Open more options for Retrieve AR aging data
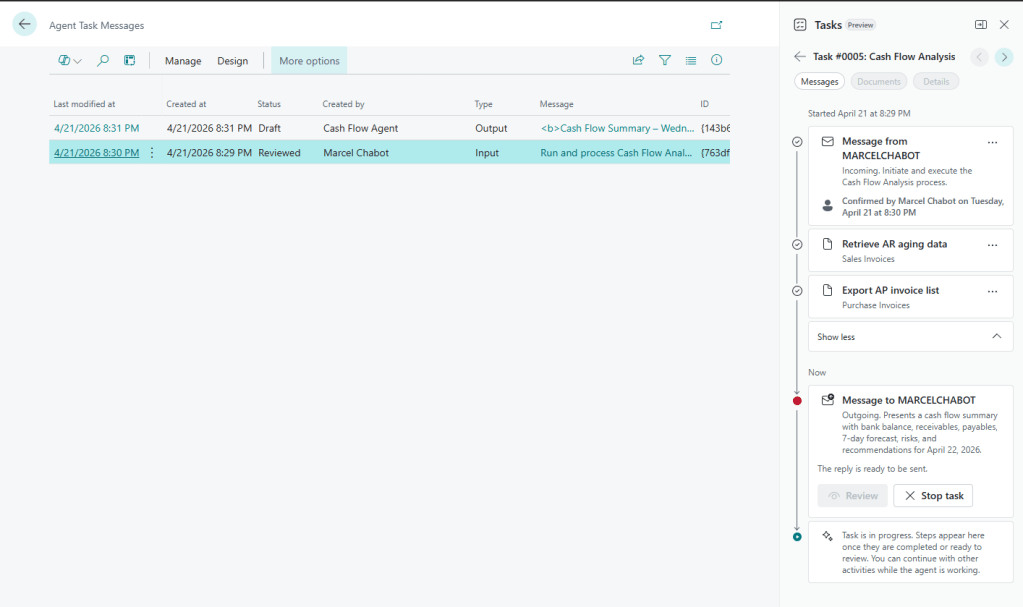The width and height of the screenshot is (1023, 607). (992, 244)
